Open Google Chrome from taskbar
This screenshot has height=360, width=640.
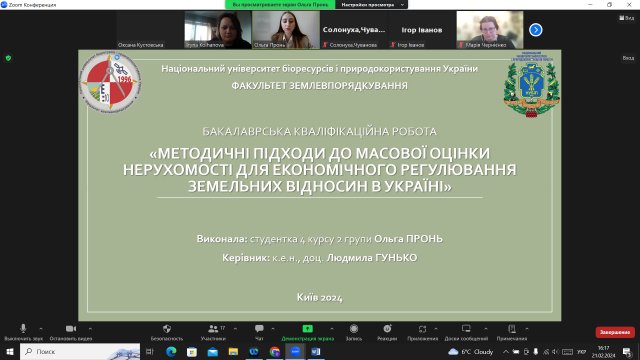[x=275, y=351]
